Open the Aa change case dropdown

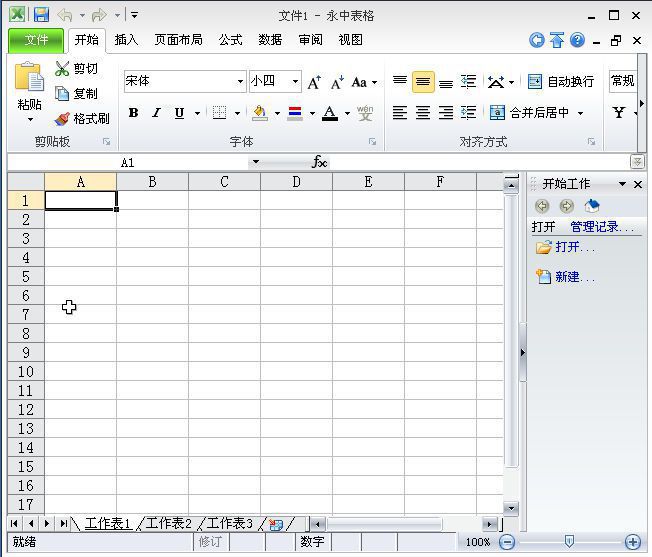pos(374,82)
